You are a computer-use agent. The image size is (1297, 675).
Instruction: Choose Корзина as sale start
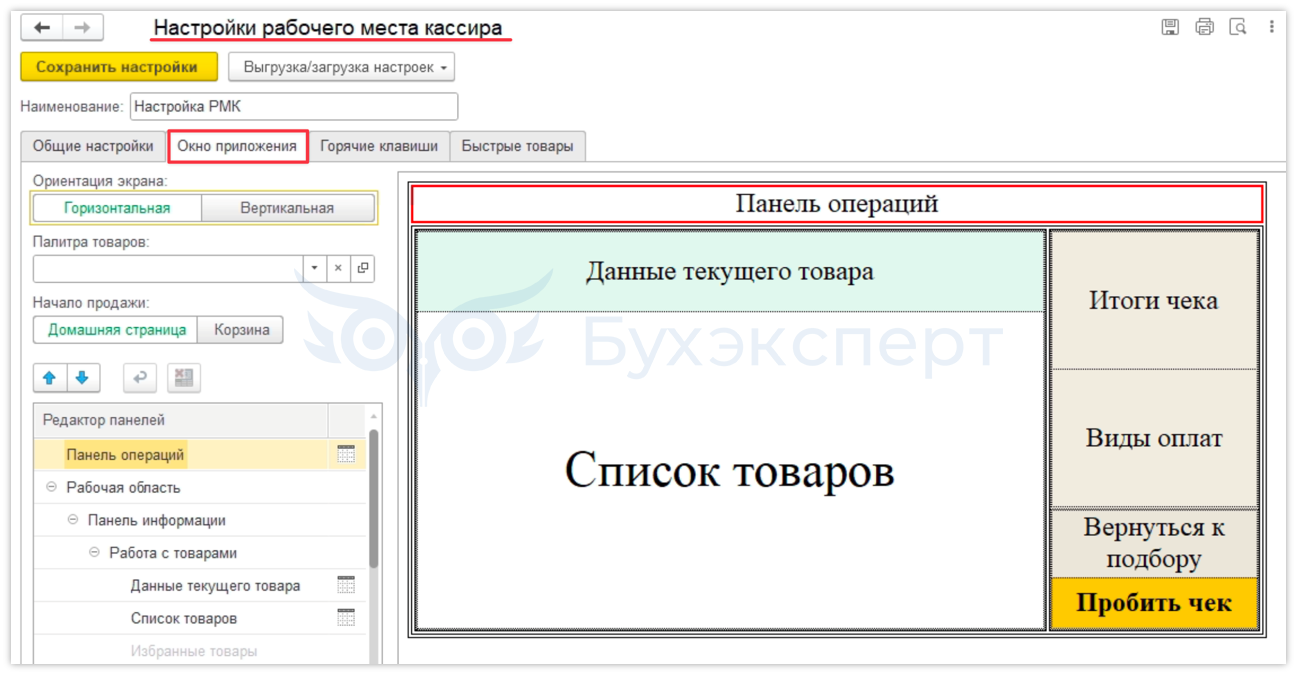pos(241,329)
